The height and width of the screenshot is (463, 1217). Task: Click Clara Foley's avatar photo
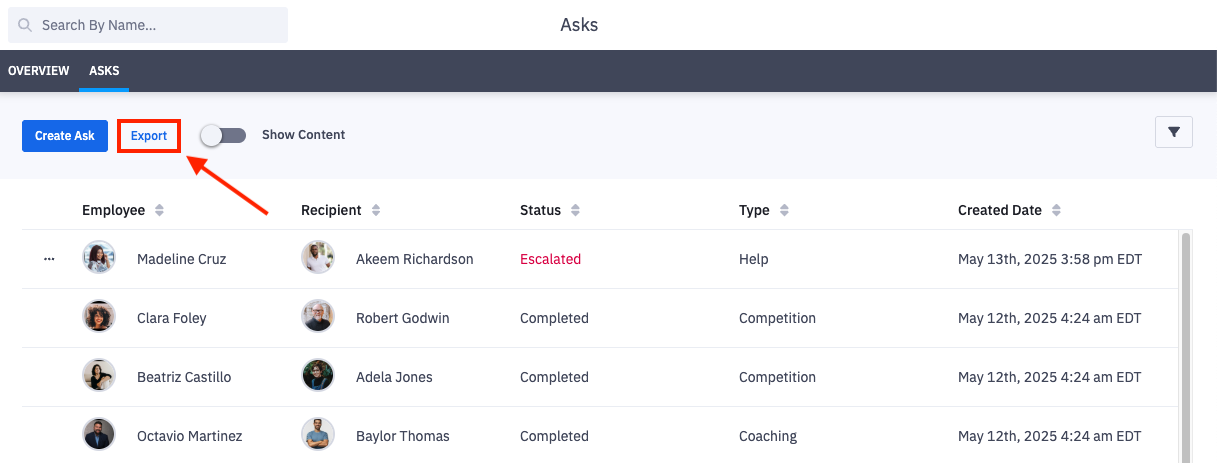(x=99, y=317)
